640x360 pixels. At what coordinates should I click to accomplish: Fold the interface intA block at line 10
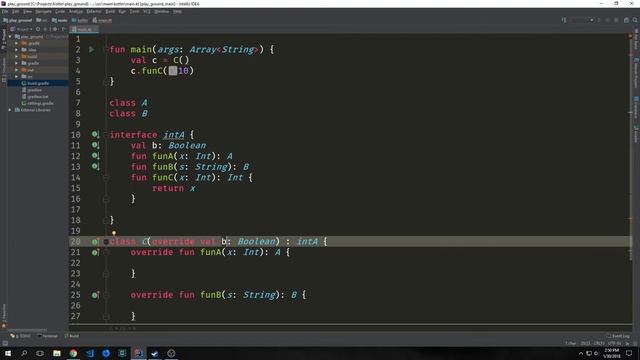106,134
